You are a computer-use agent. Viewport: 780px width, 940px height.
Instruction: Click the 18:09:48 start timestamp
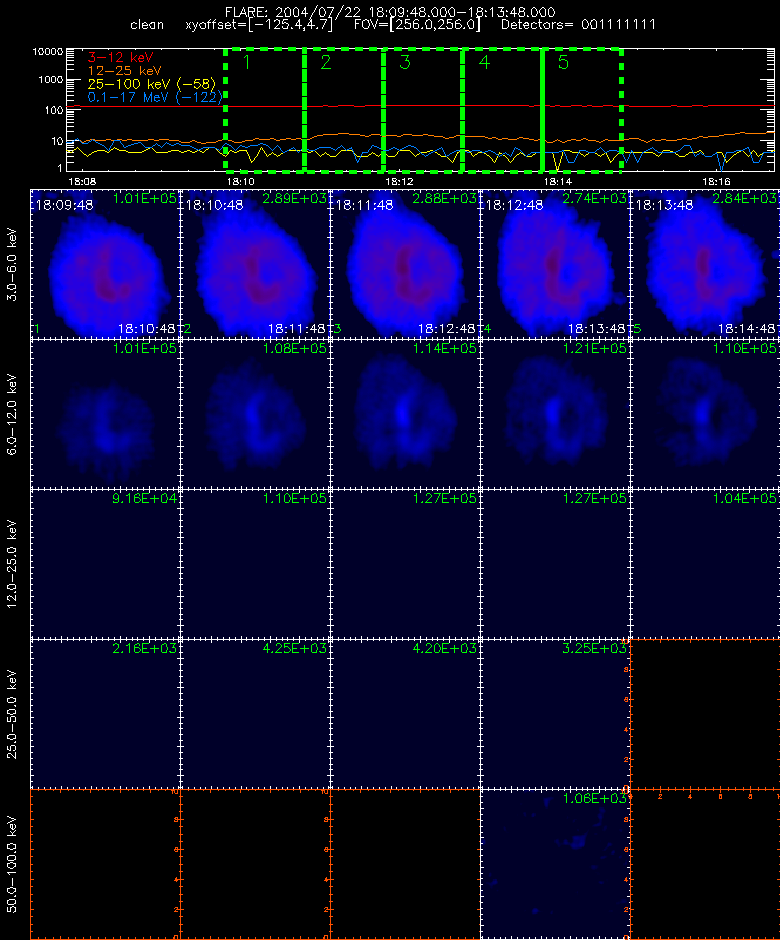point(64,205)
